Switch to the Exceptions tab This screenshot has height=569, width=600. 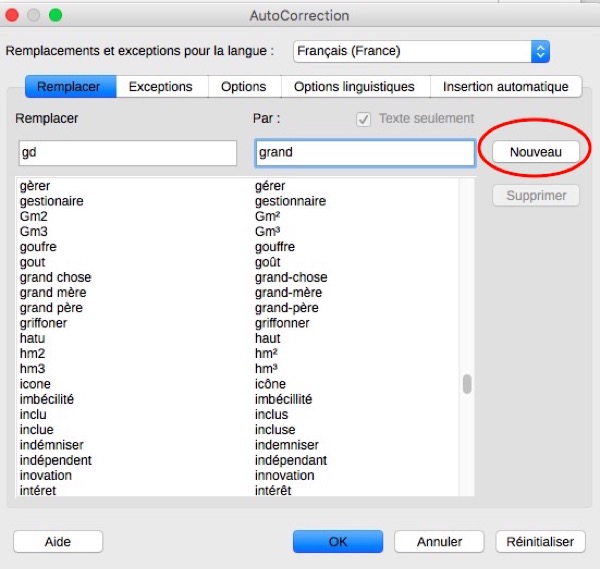coord(160,87)
